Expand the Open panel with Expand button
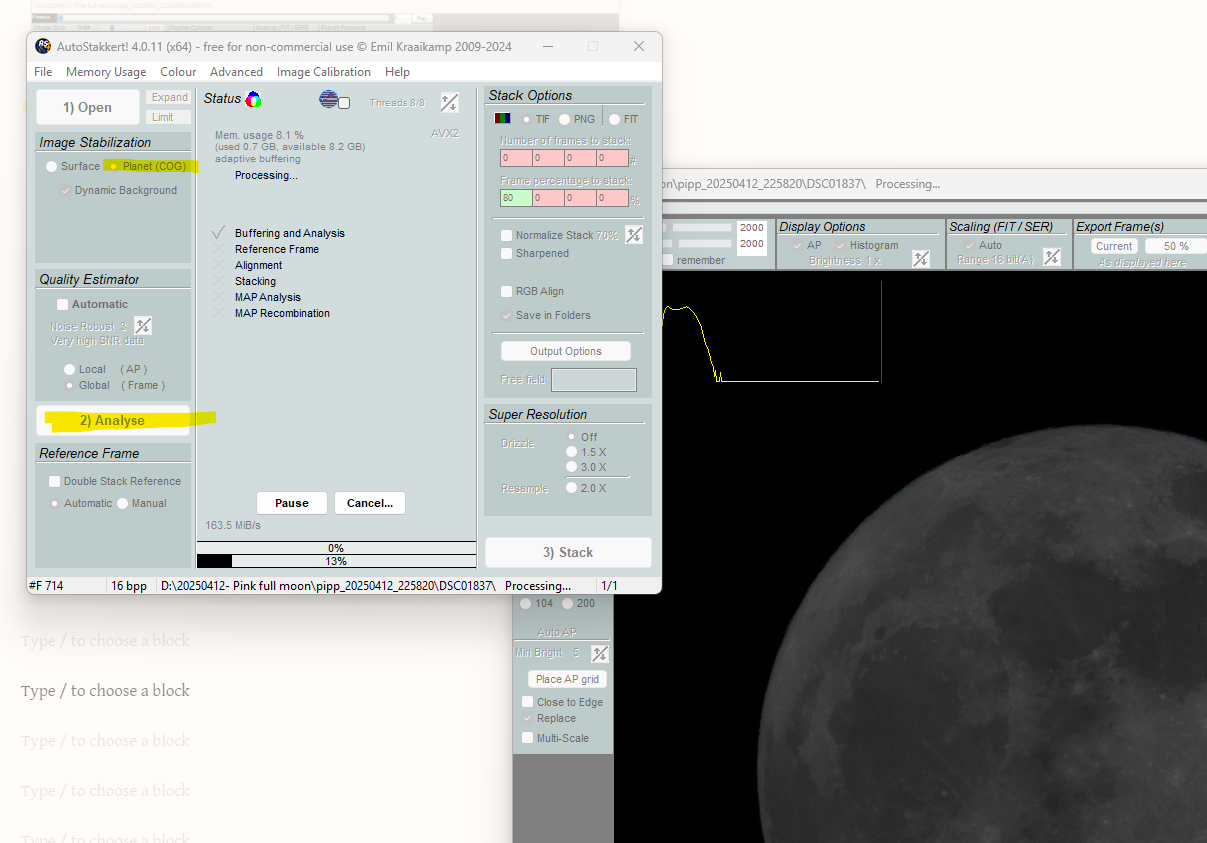This screenshot has height=843, width=1207. 167,97
